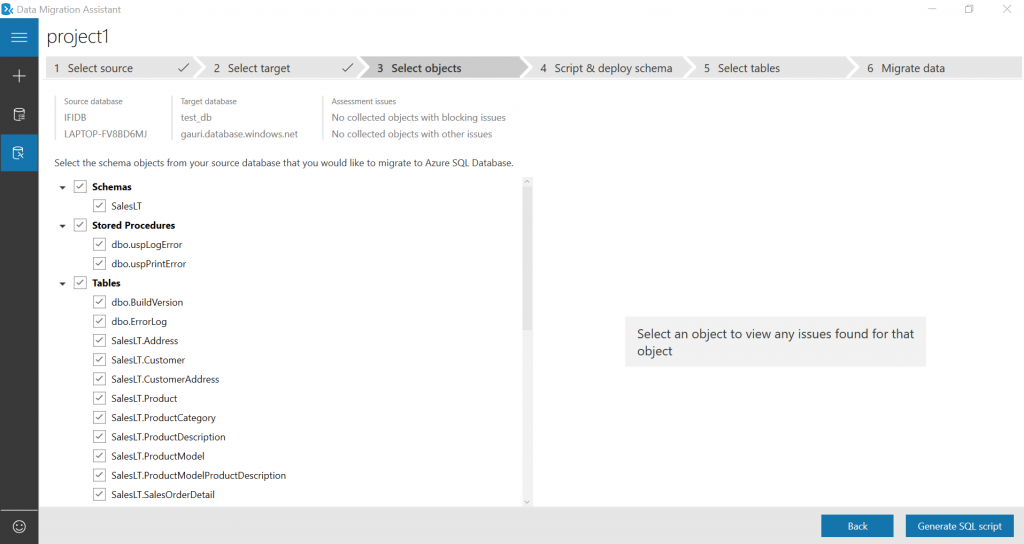Uncheck SalesLT.ProductModelProductDescription checkbox
Image resolution: width=1024 pixels, height=544 pixels.
[x=99, y=475]
